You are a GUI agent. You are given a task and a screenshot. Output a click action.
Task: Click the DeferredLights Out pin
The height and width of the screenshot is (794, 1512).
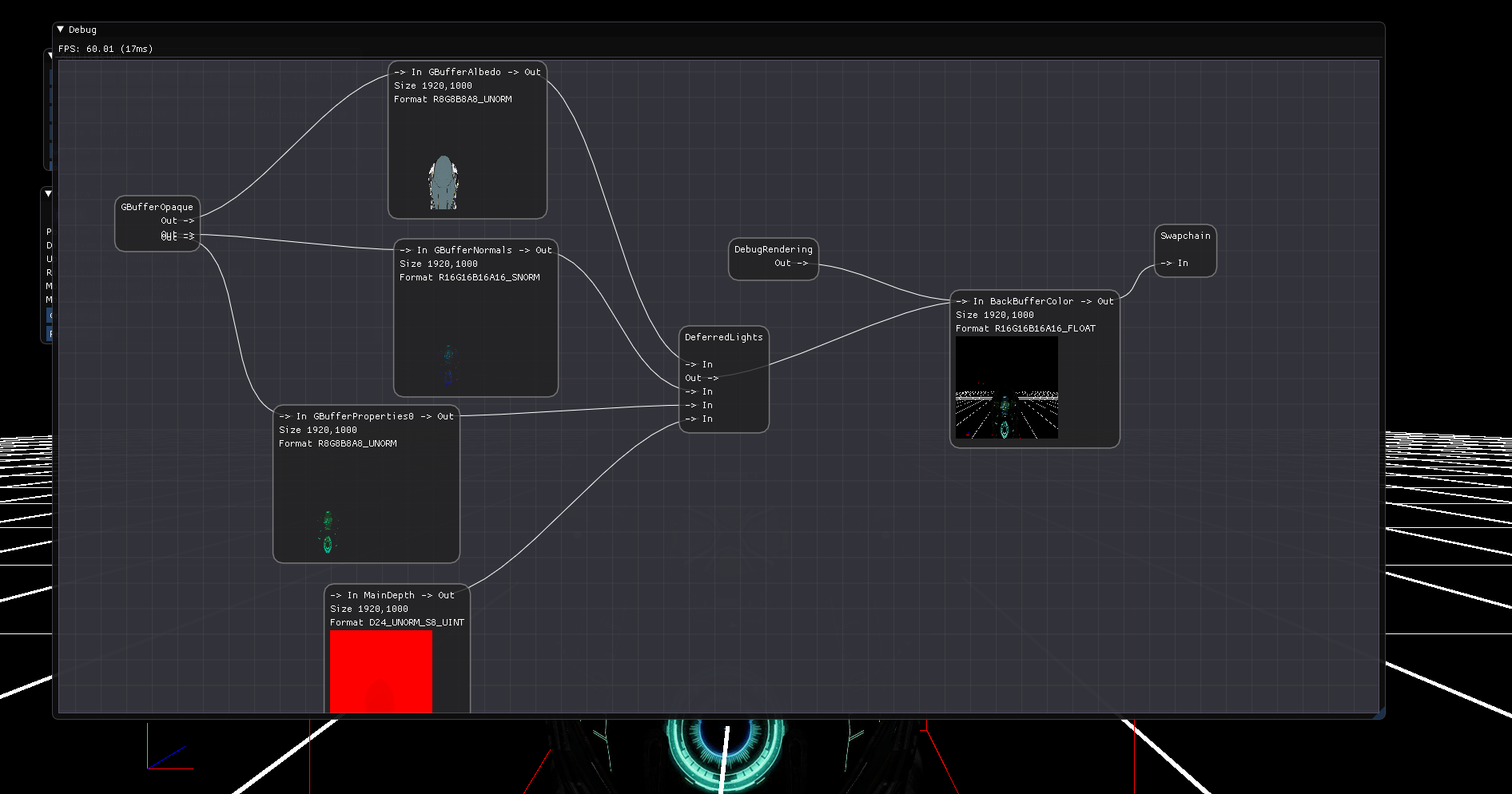(702, 378)
